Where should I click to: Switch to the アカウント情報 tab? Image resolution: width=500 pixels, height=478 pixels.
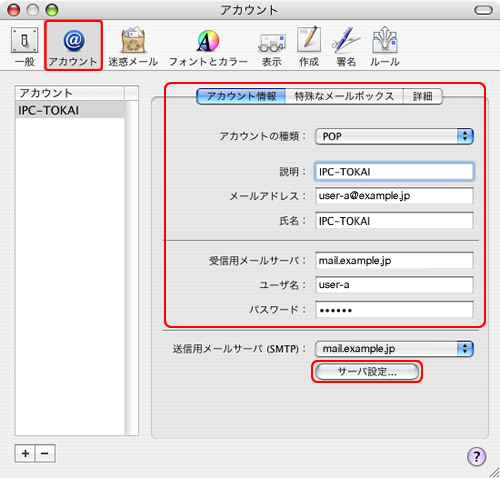pyautogui.click(x=241, y=96)
